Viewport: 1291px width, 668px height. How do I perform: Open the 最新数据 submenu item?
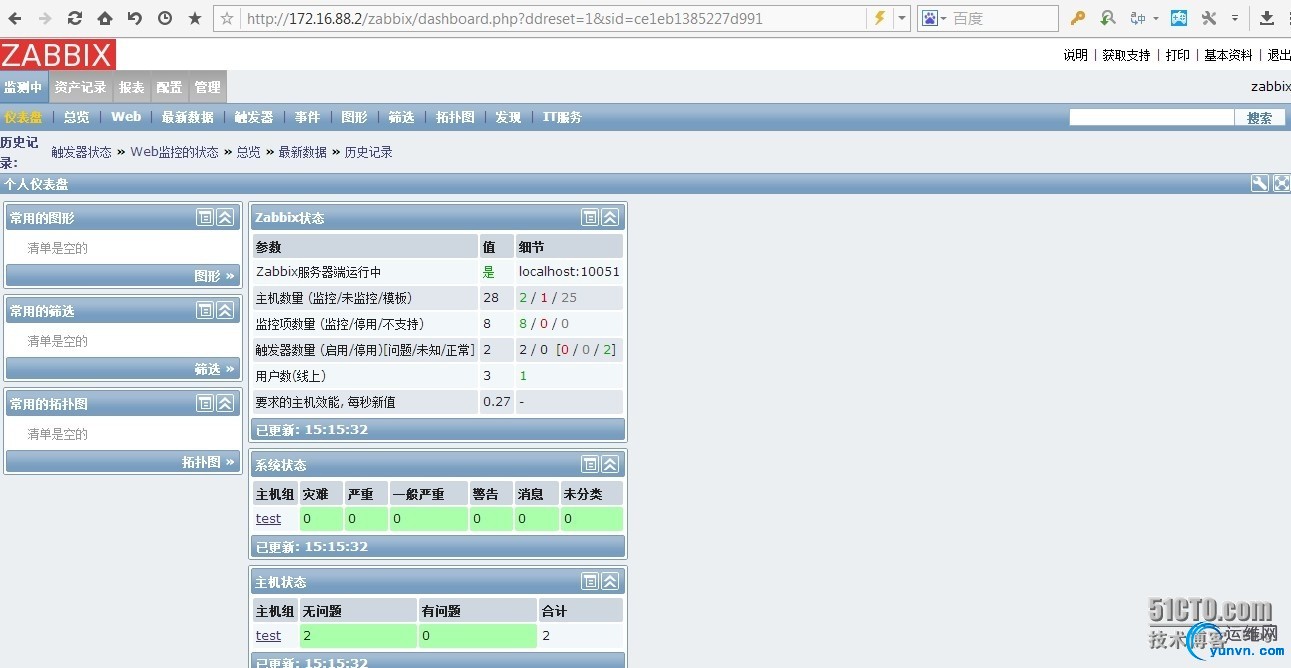click(187, 117)
